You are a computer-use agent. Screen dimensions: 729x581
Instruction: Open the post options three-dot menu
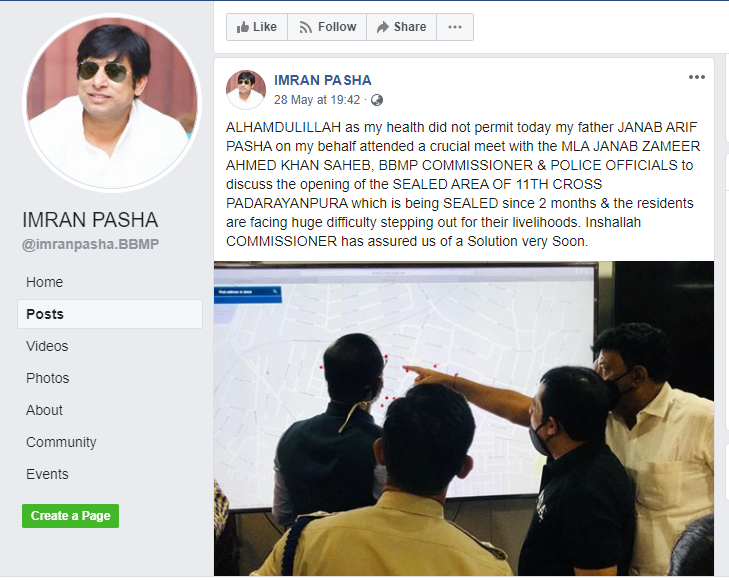pos(696,77)
